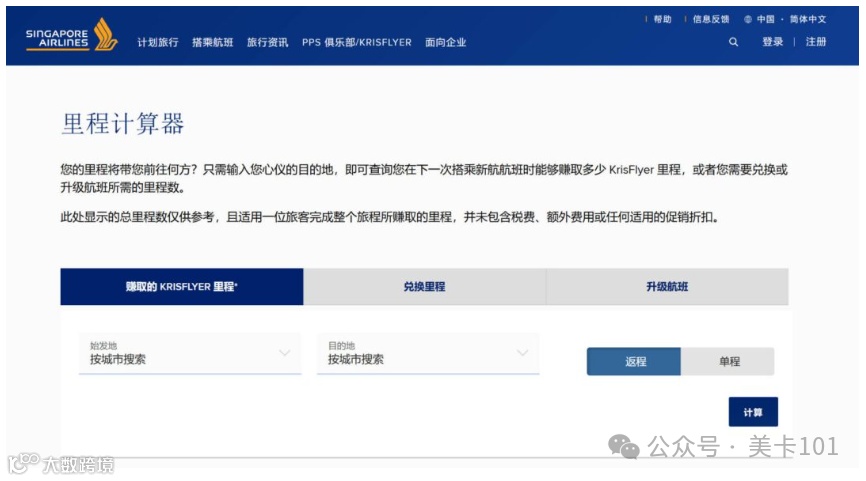Open the PPS 俱乐部/KRISFLYER menu
The height and width of the screenshot is (481, 866).
[357, 43]
